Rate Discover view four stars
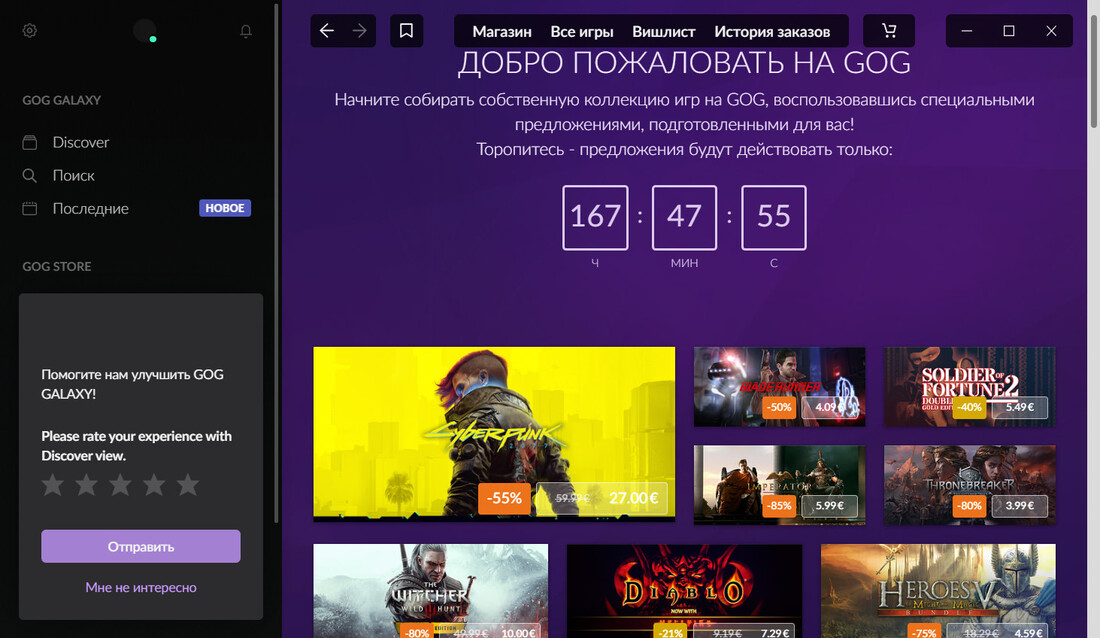 [x=154, y=485]
